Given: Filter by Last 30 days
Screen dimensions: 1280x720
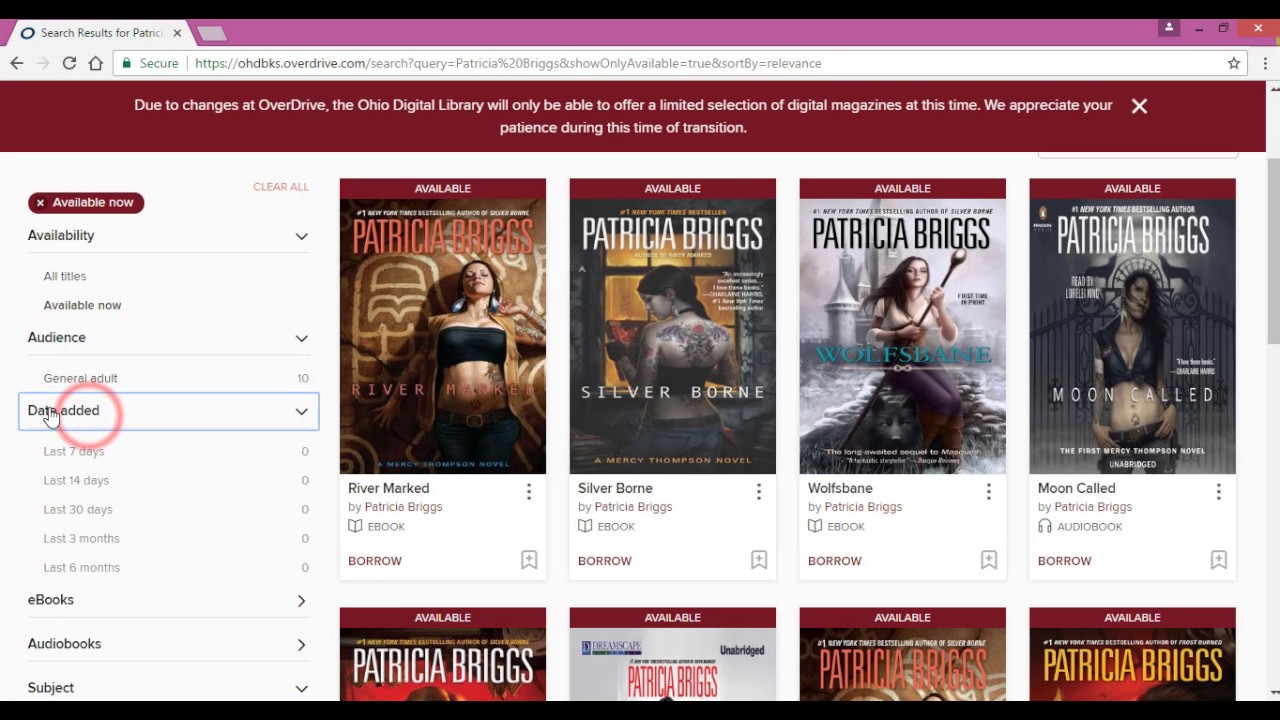Looking at the screenshot, I should [78, 509].
